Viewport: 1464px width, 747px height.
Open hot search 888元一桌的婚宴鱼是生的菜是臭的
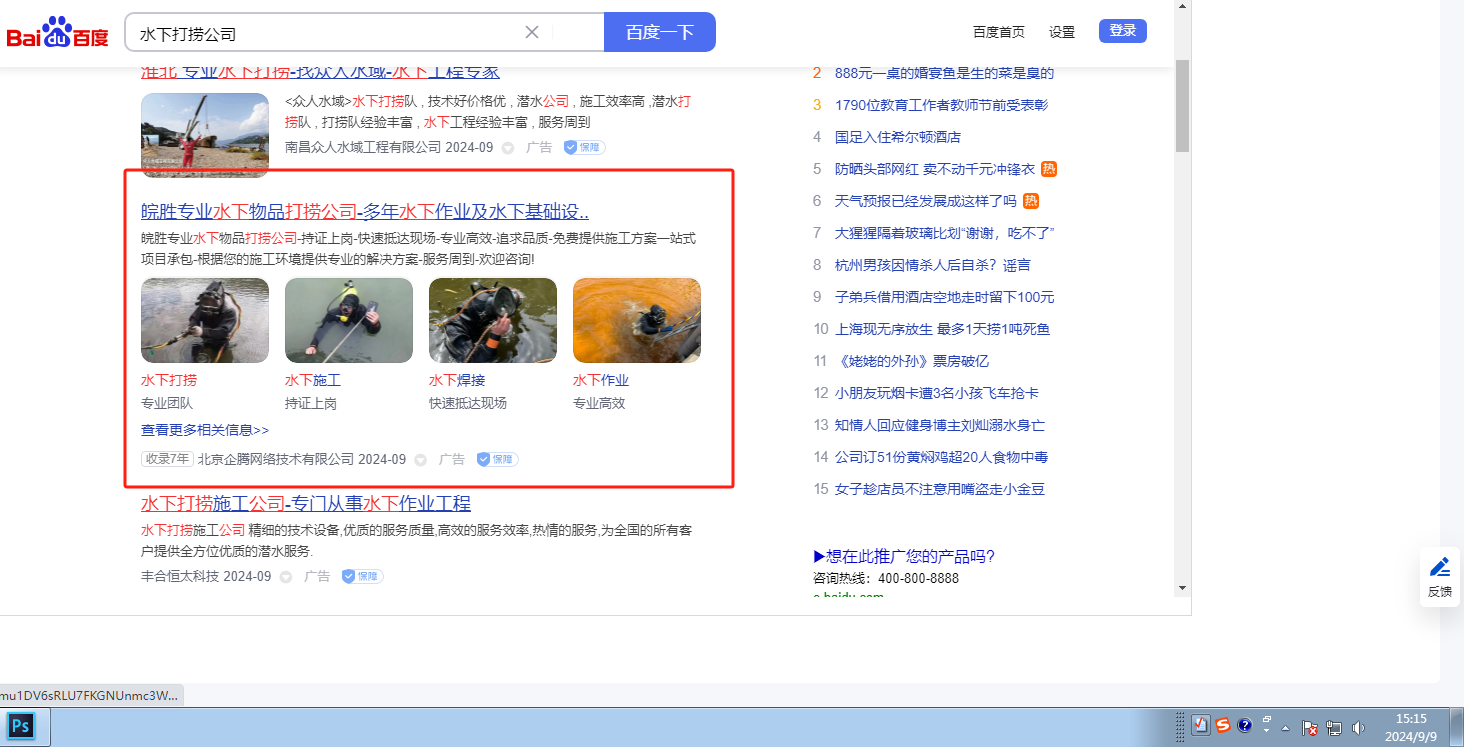pyautogui.click(x=944, y=73)
